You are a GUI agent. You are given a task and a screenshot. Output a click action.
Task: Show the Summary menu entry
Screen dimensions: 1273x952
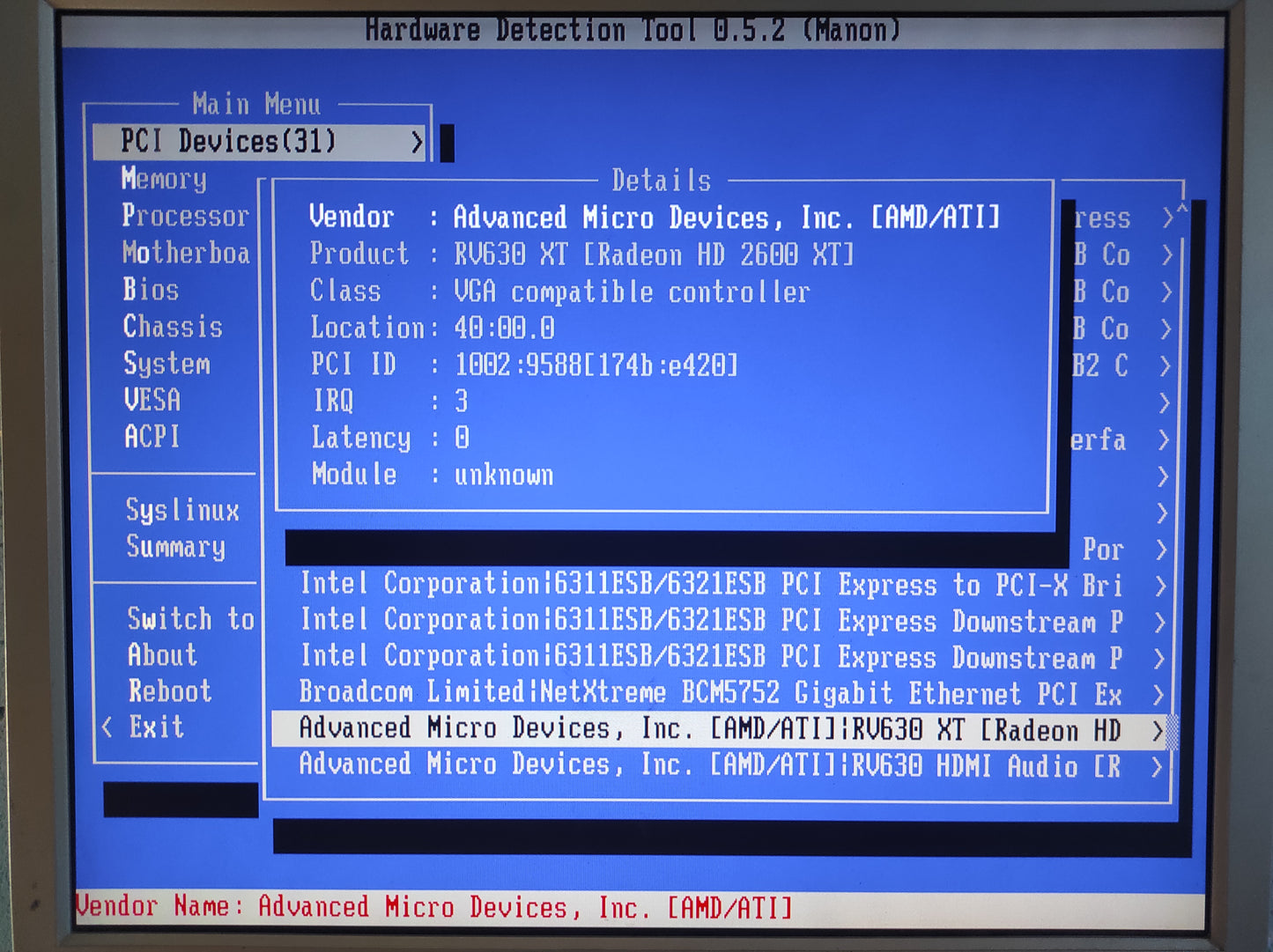pyautogui.click(x=175, y=547)
